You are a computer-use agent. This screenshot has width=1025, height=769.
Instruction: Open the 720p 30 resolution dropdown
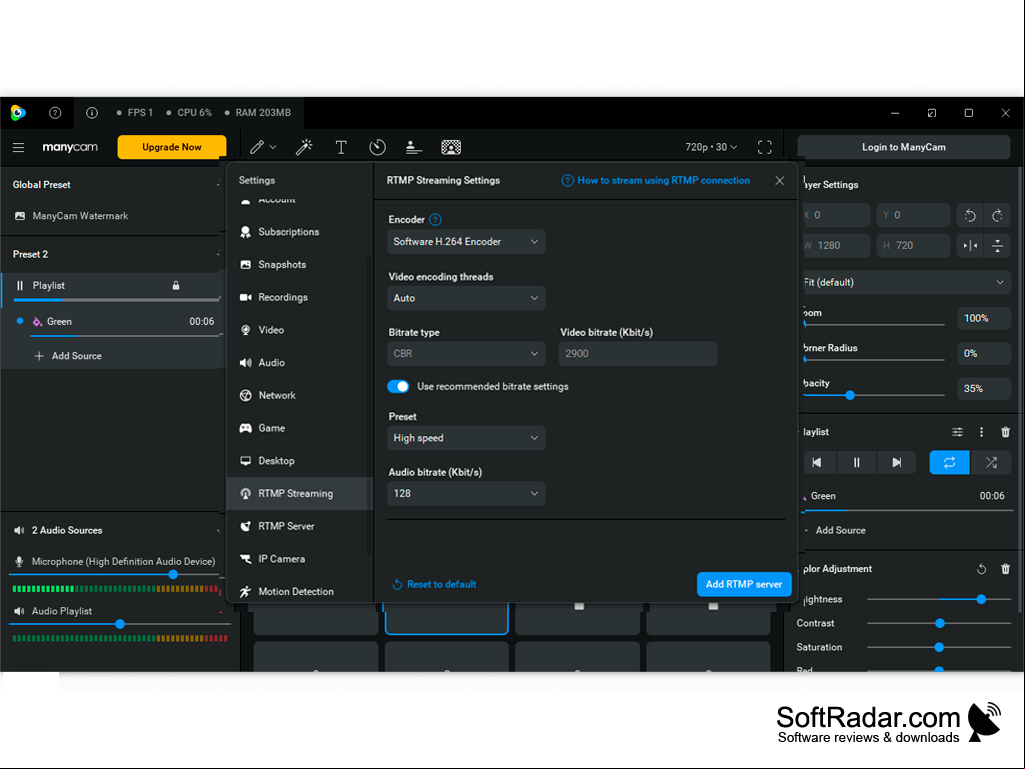[x=711, y=147]
